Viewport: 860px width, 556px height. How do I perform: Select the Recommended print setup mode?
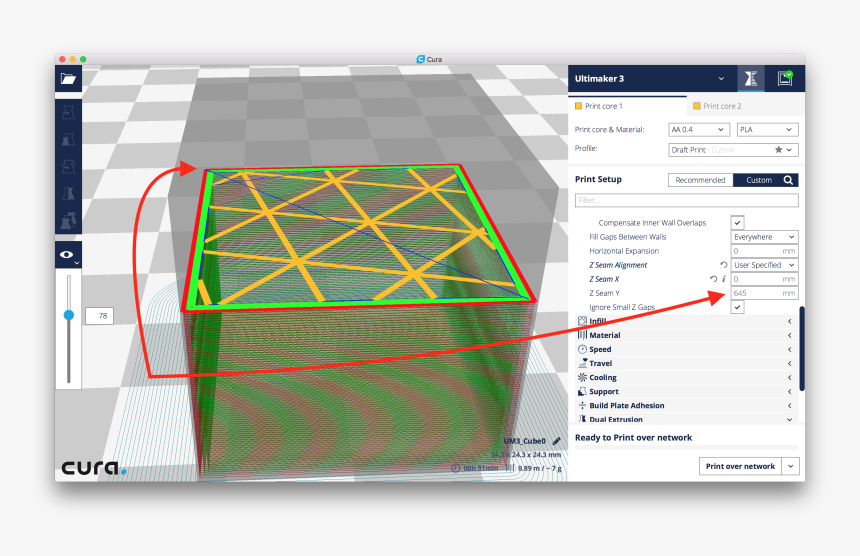tap(700, 180)
